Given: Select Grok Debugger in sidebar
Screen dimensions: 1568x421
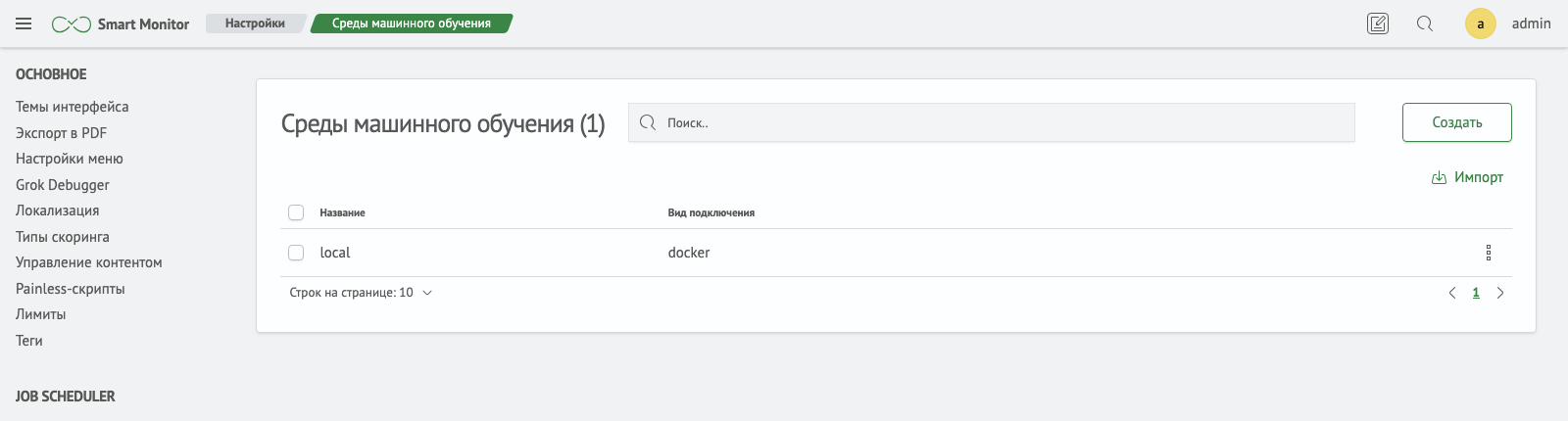Looking at the screenshot, I should click(x=63, y=185).
